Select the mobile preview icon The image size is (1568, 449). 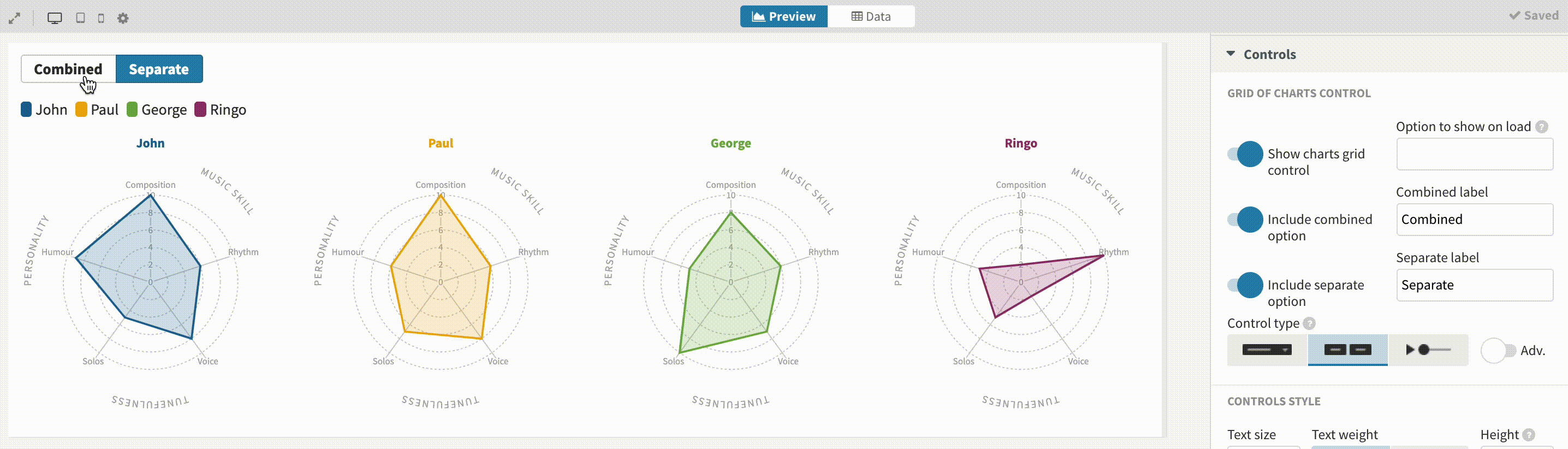101,17
